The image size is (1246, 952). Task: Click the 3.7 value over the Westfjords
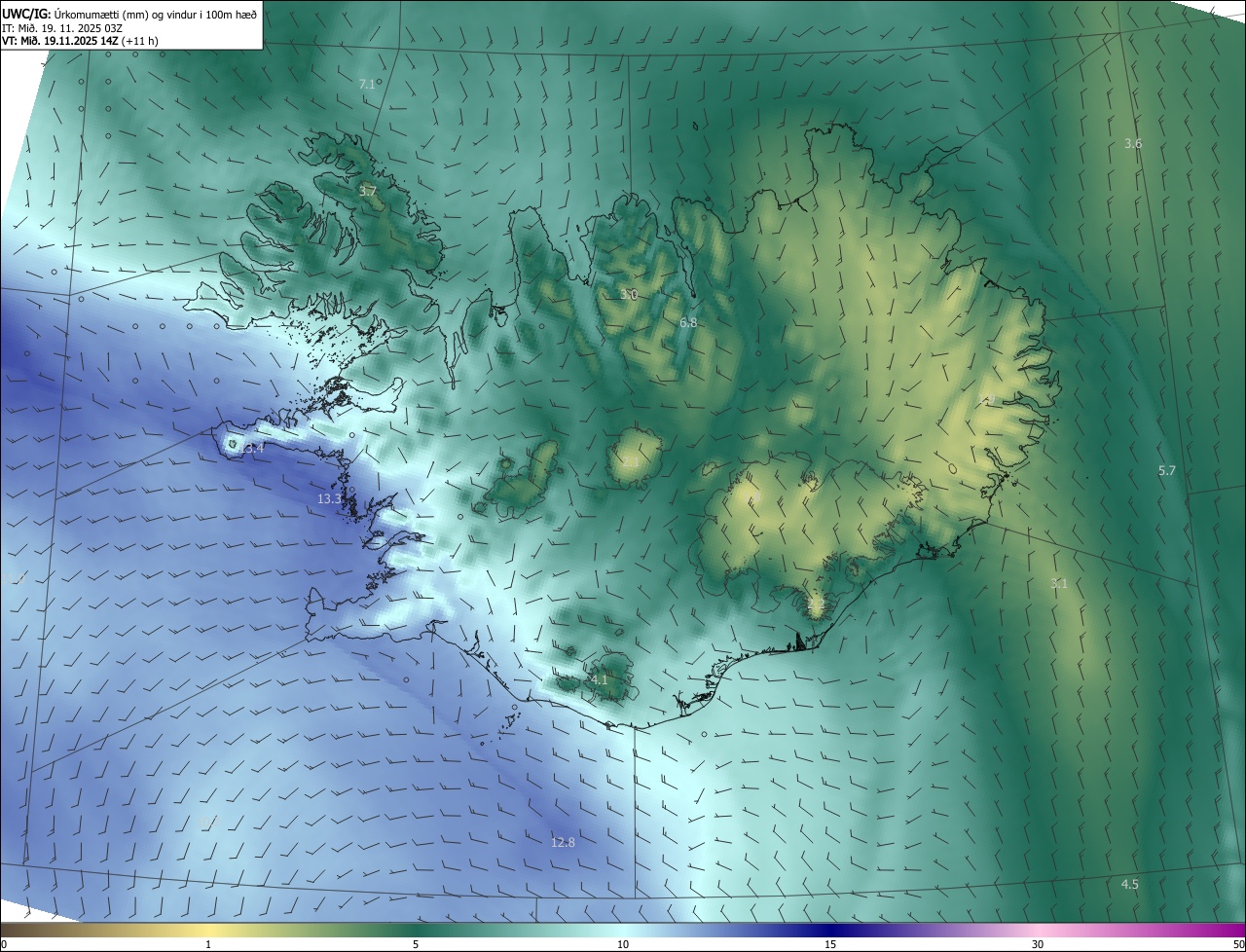coord(367,192)
